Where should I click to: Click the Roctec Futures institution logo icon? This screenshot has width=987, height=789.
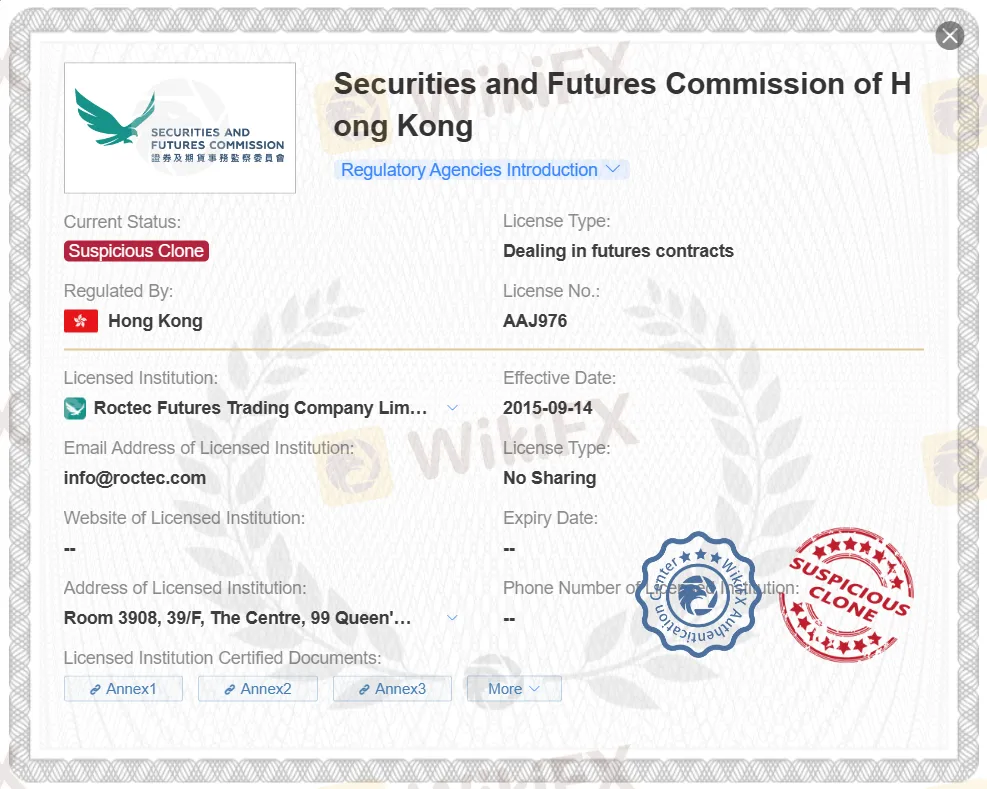(75, 408)
